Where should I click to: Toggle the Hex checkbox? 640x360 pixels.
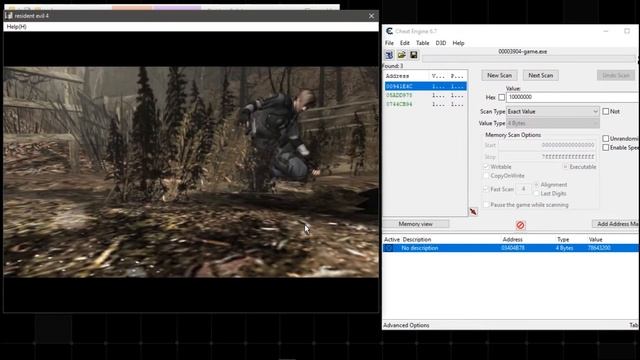click(x=502, y=97)
